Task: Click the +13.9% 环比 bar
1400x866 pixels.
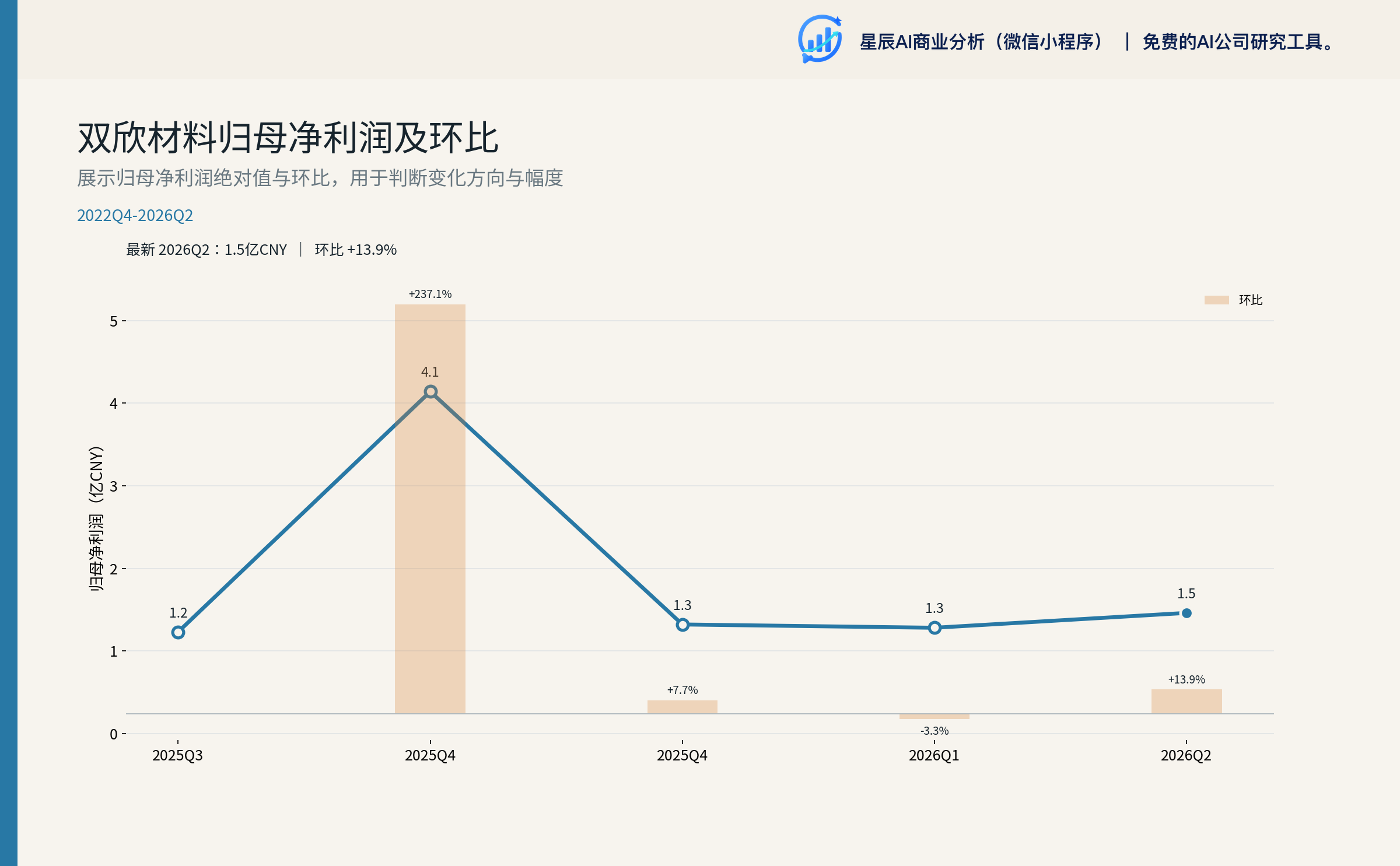Action: click(1186, 702)
